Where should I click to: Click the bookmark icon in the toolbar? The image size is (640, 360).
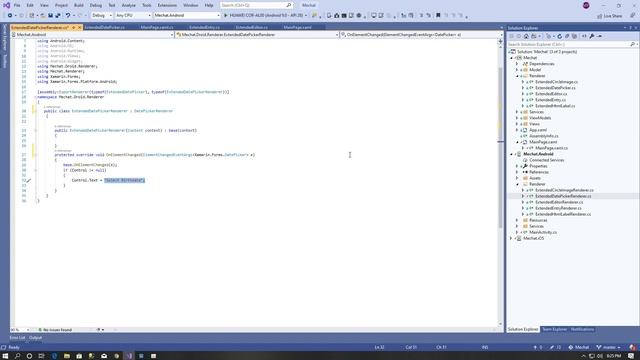pyautogui.click(x=438, y=16)
